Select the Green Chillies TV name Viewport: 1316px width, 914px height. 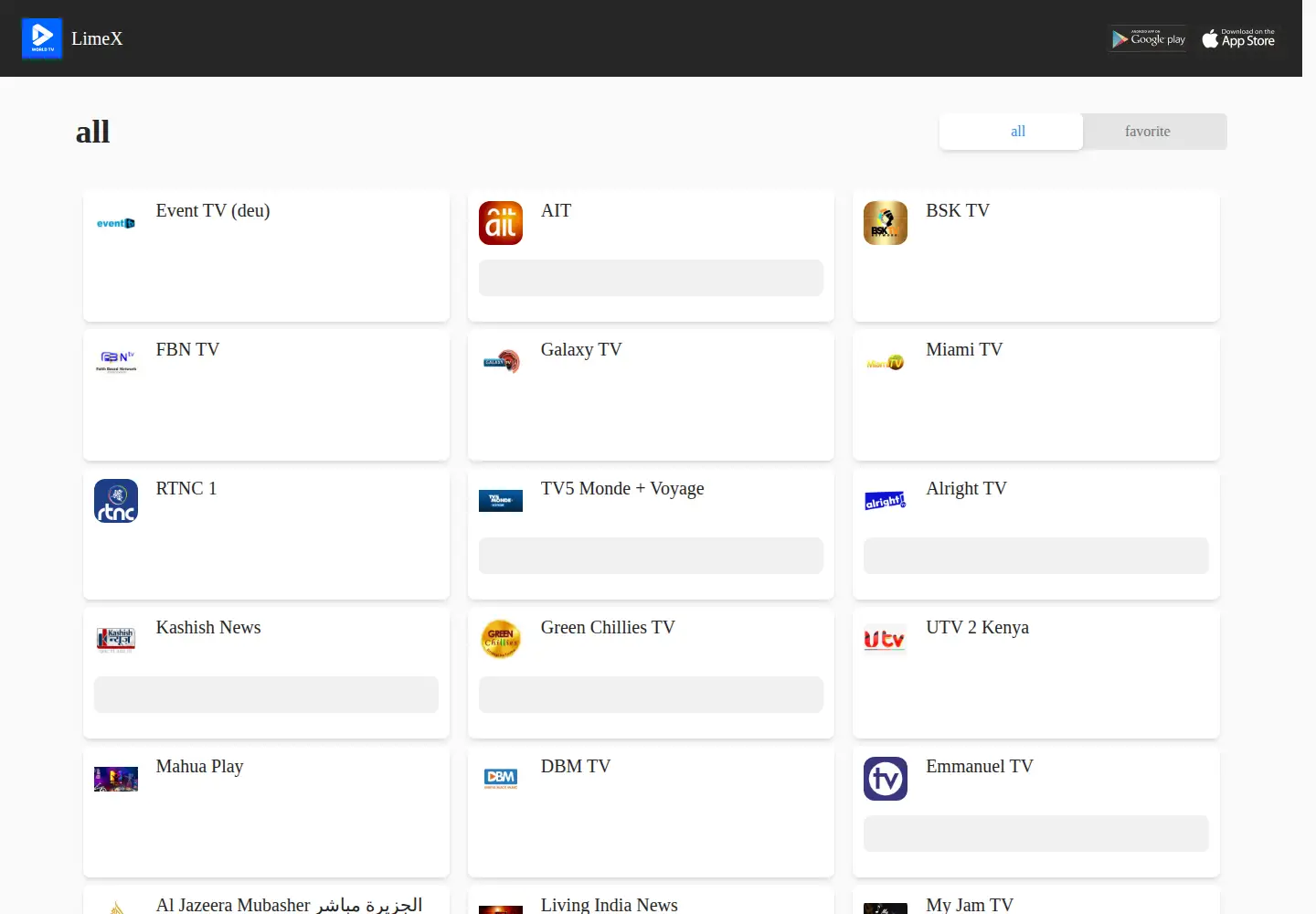pyautogui.click(x=608, y=627)
